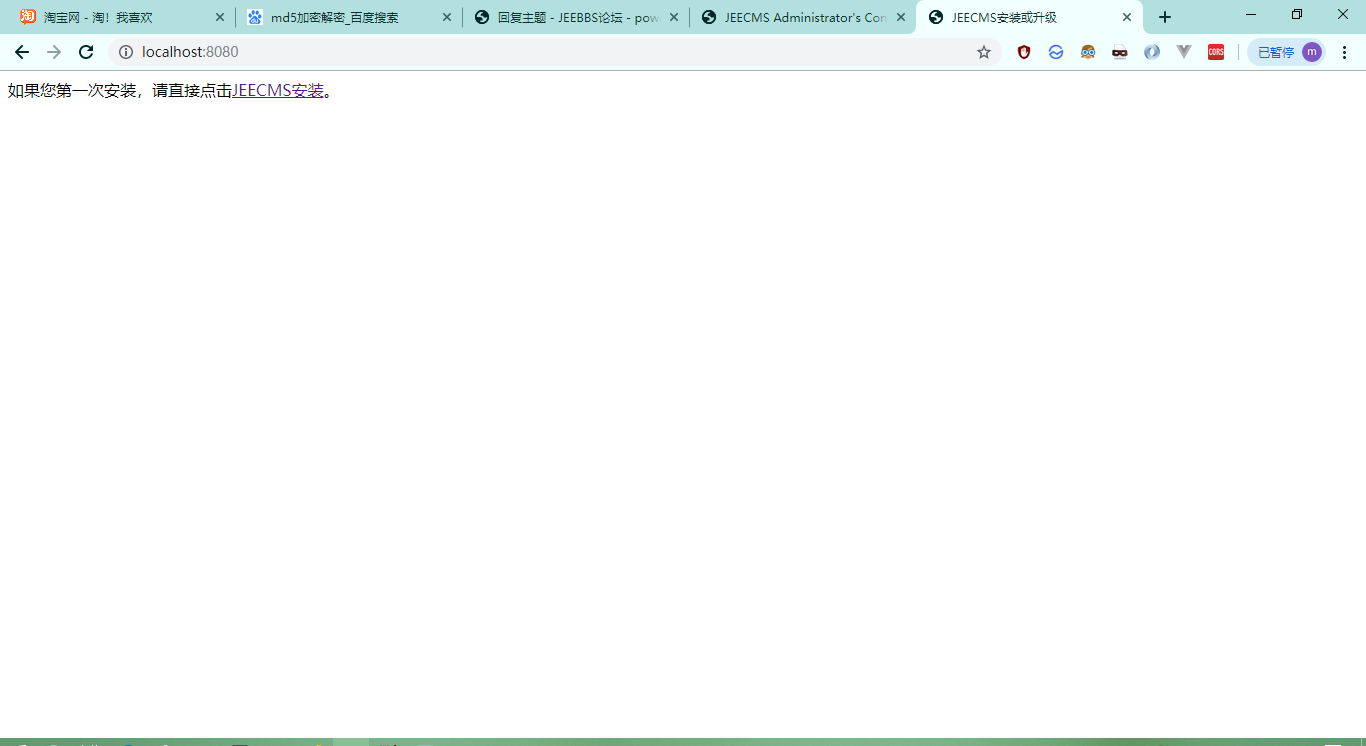This screenshot has width=1366, height=746.
Task: Close the JEECMS安装或升级 tab
Action: (x=1127, y=17)
